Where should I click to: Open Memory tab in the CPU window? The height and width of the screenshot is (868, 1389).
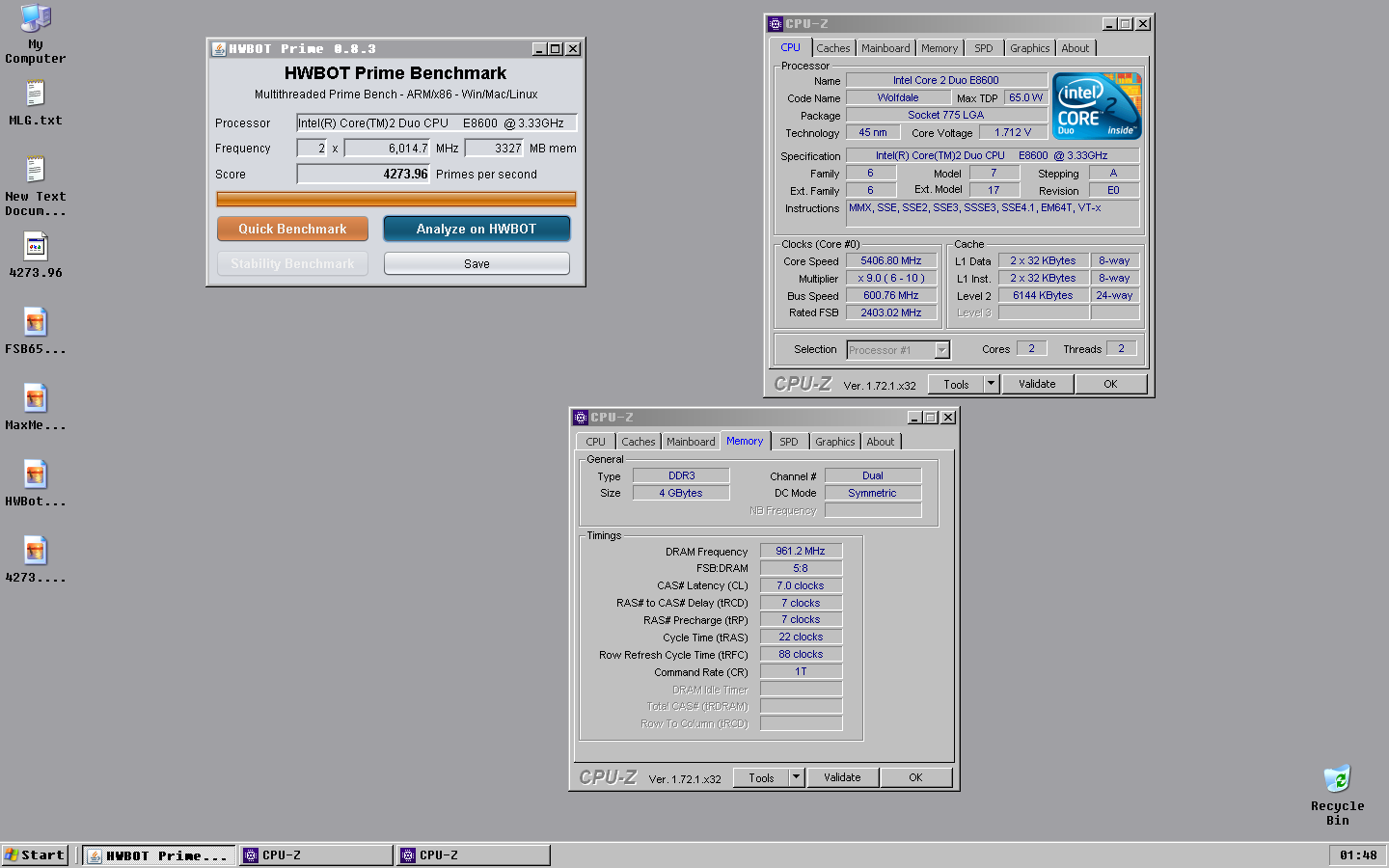pyautogui.click(x=940, y=48)
